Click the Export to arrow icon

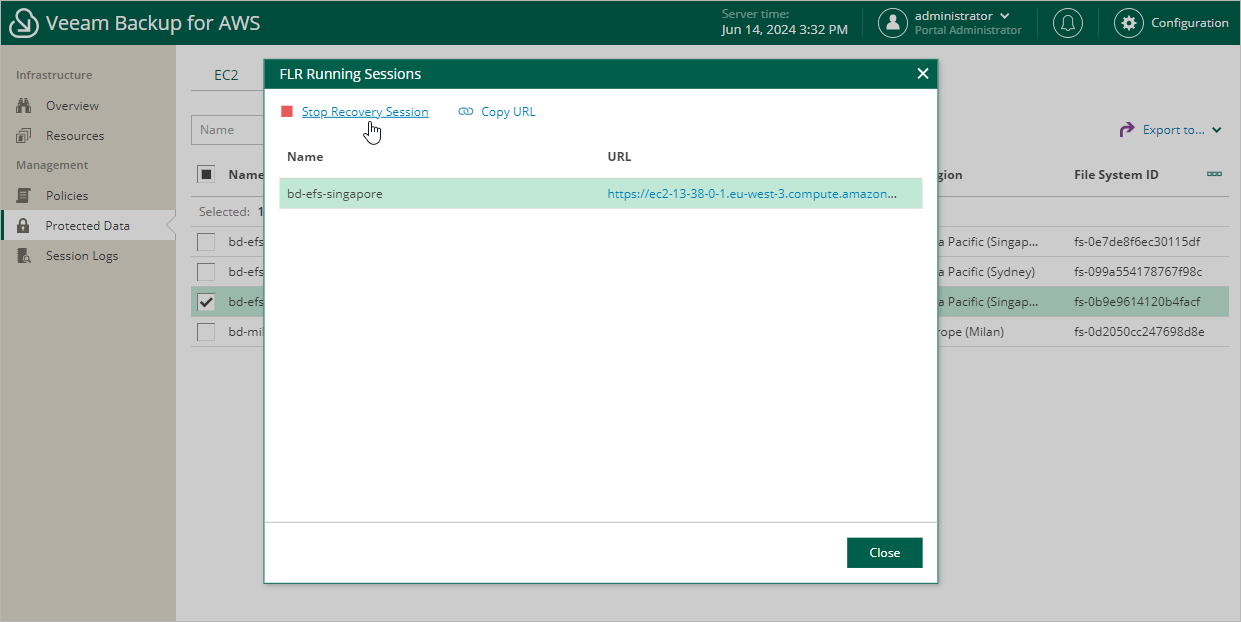click(x=1127, y=130)
